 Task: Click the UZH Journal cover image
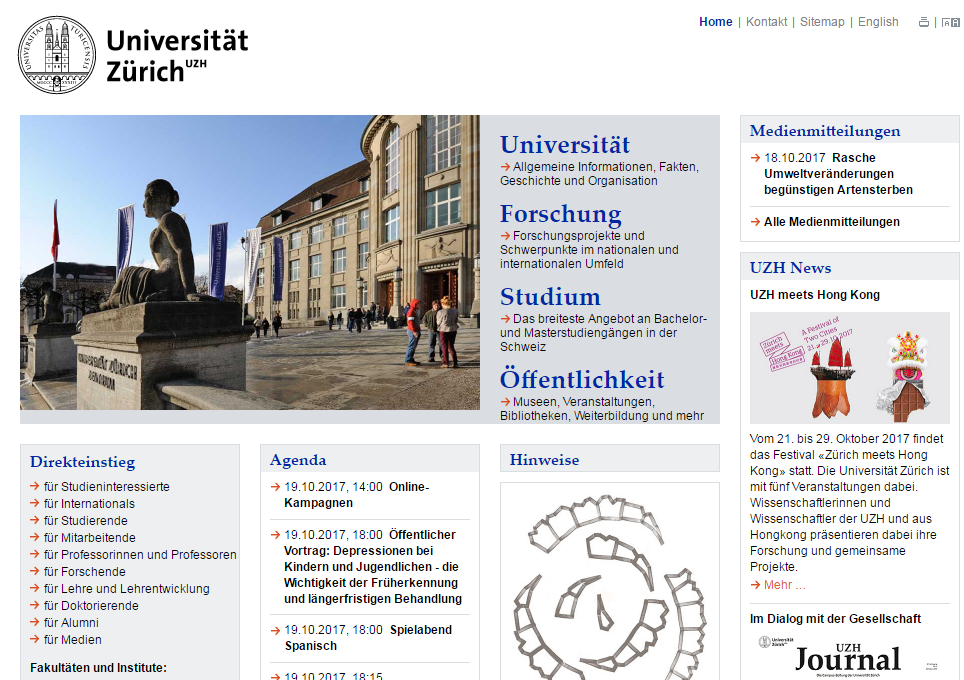tap(848, 657)
